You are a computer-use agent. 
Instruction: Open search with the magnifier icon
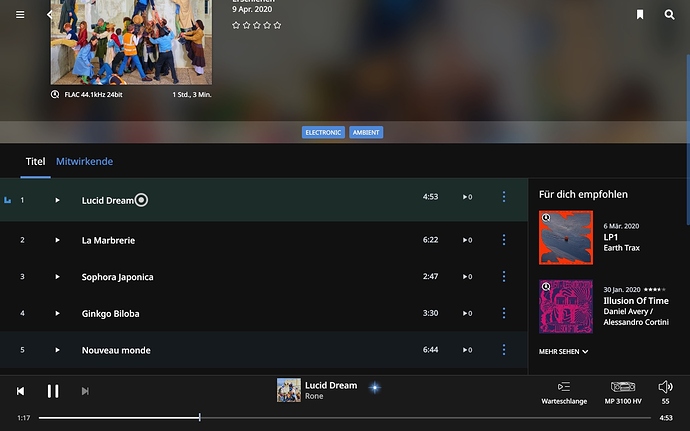pos(669,15)
